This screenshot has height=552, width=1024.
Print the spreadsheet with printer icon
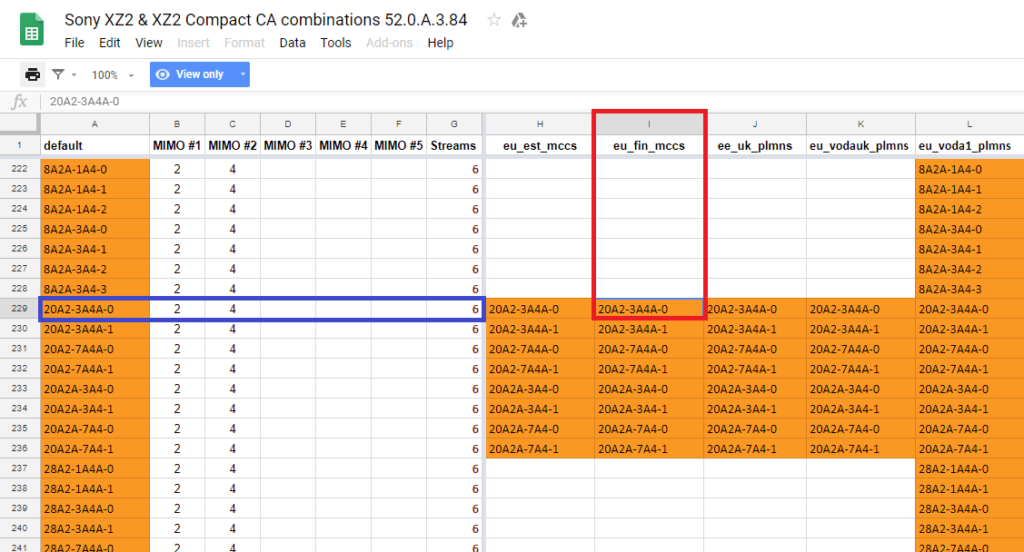32,74
